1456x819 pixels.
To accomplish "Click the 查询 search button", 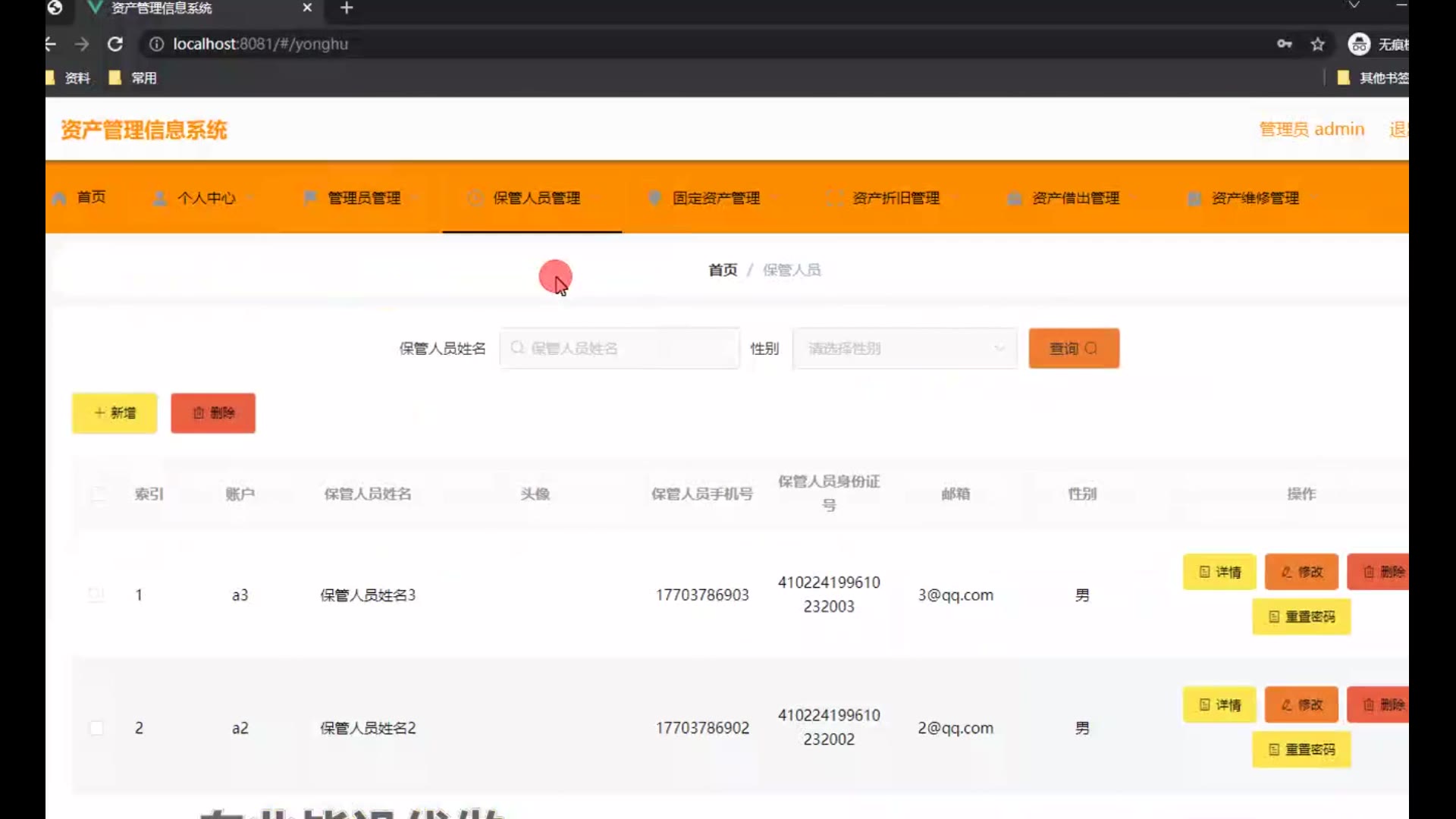I will coord(1074,348).
